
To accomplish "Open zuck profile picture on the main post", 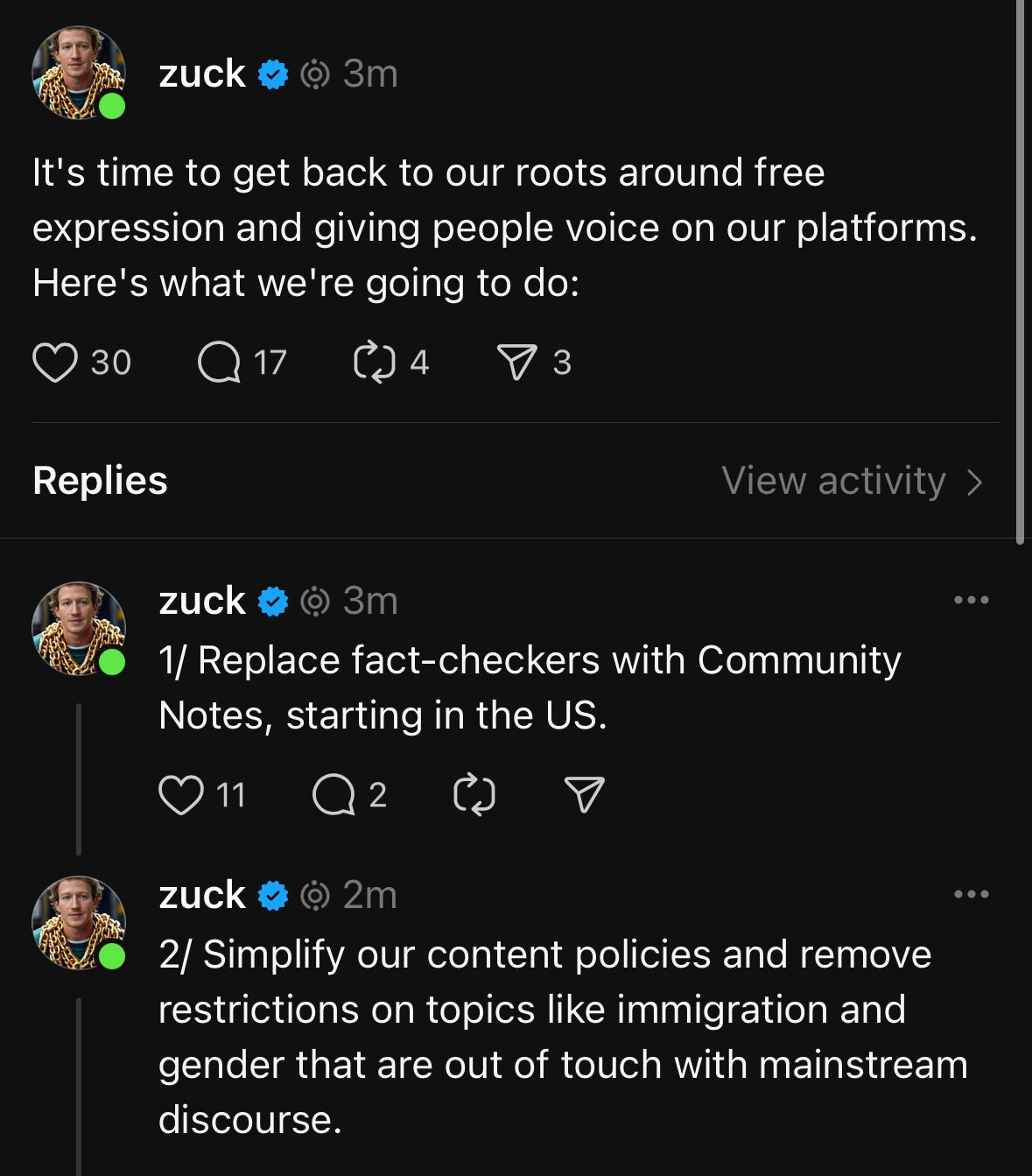I will coord(79,73).
